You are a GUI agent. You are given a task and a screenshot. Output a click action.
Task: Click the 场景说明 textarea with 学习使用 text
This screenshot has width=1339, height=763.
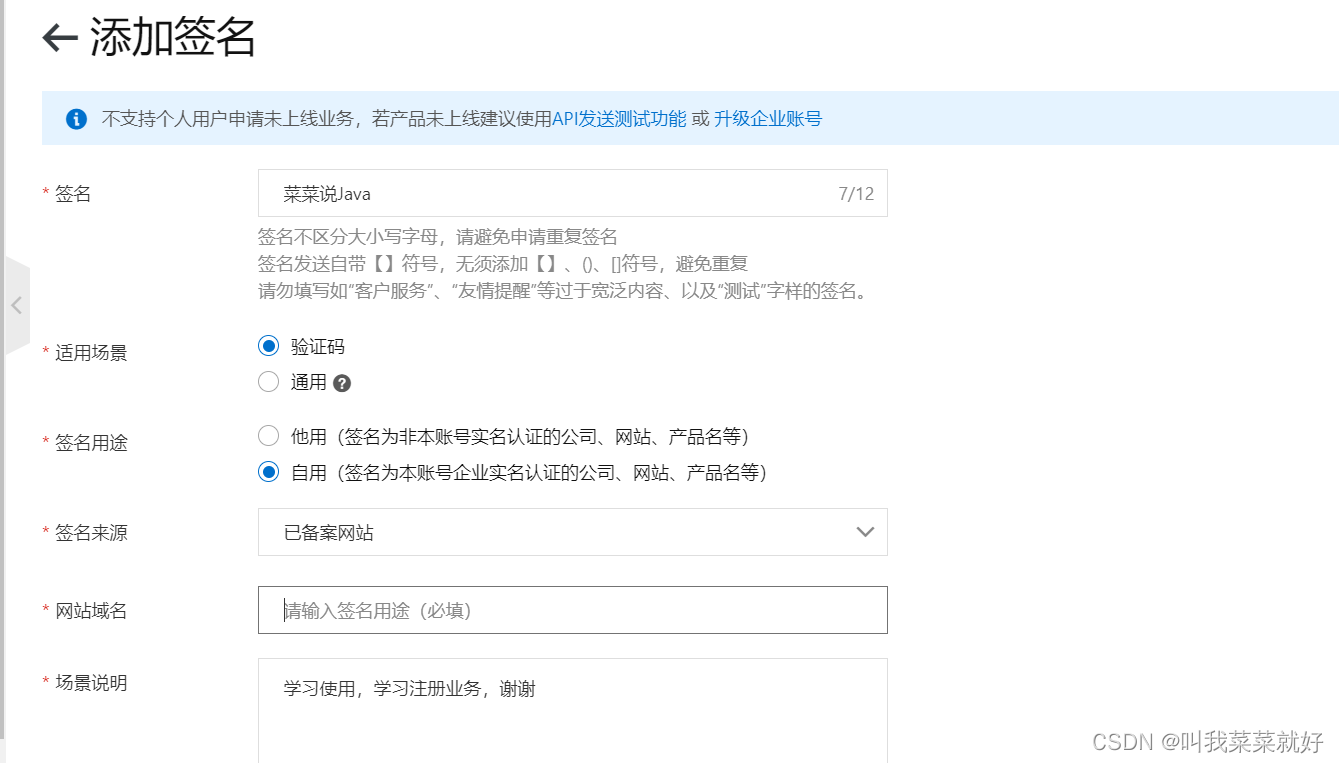coord(572,710)
